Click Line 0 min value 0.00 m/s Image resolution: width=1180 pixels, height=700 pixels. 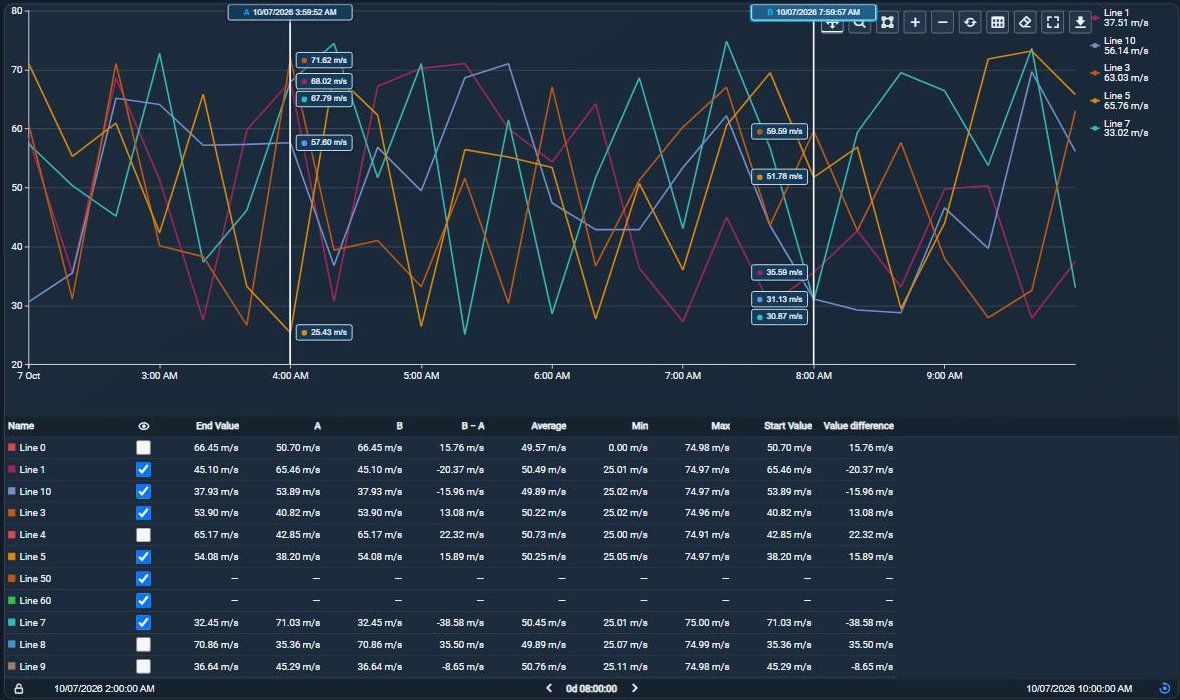pos(628,448)
